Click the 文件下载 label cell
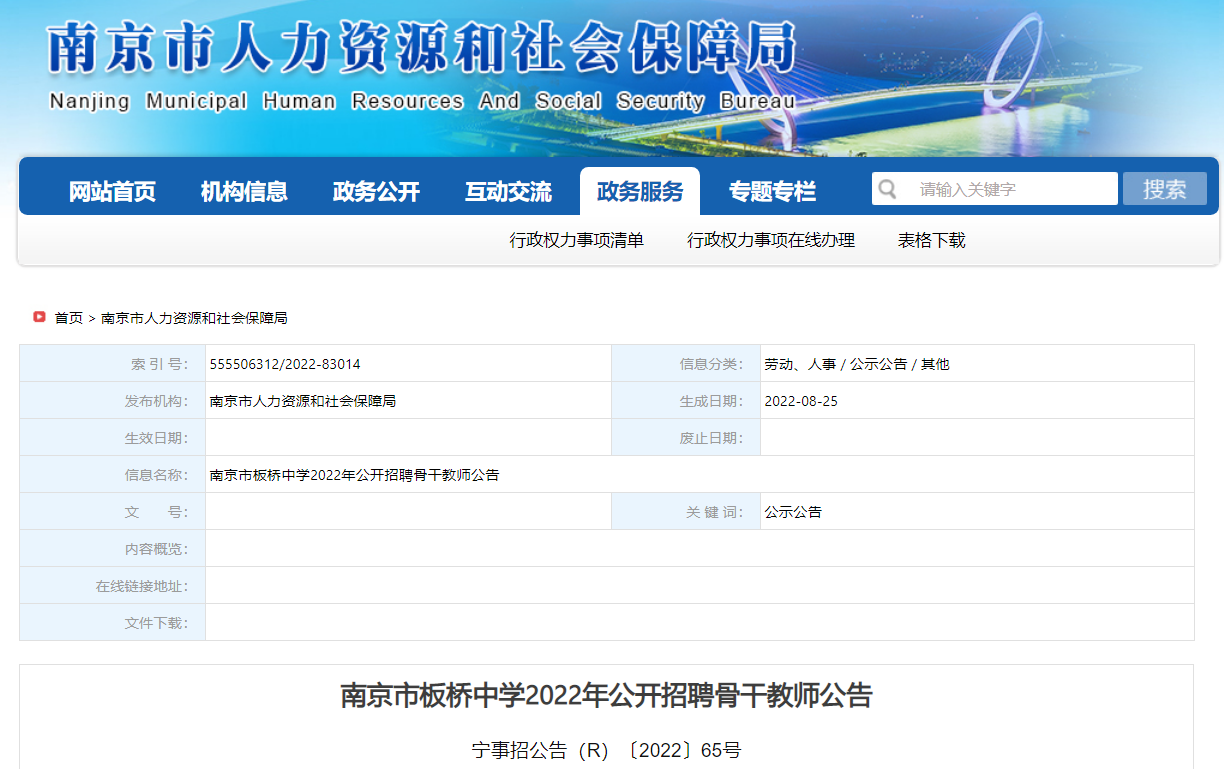The height and width of the screenshot is (769, 1224). [112, 623]
